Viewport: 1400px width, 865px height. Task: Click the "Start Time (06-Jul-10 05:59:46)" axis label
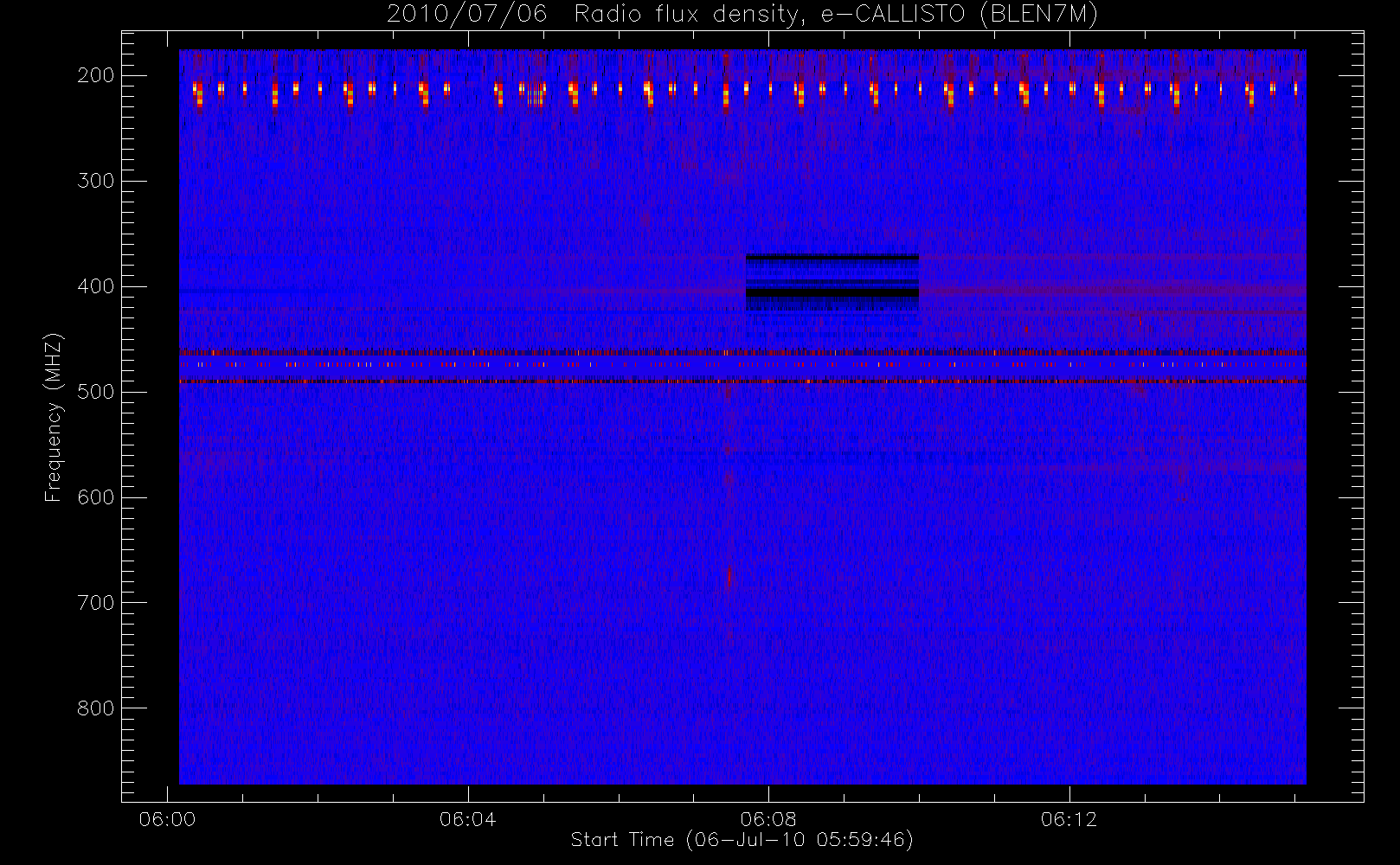742,840
